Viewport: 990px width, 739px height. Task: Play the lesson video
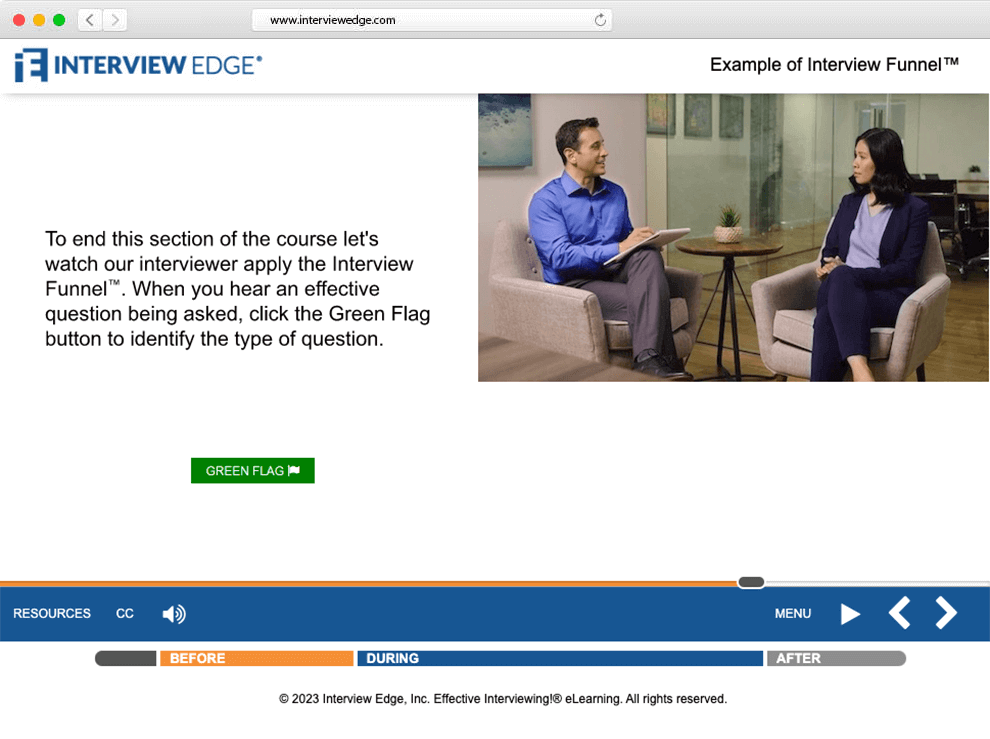tap(850, 613)
